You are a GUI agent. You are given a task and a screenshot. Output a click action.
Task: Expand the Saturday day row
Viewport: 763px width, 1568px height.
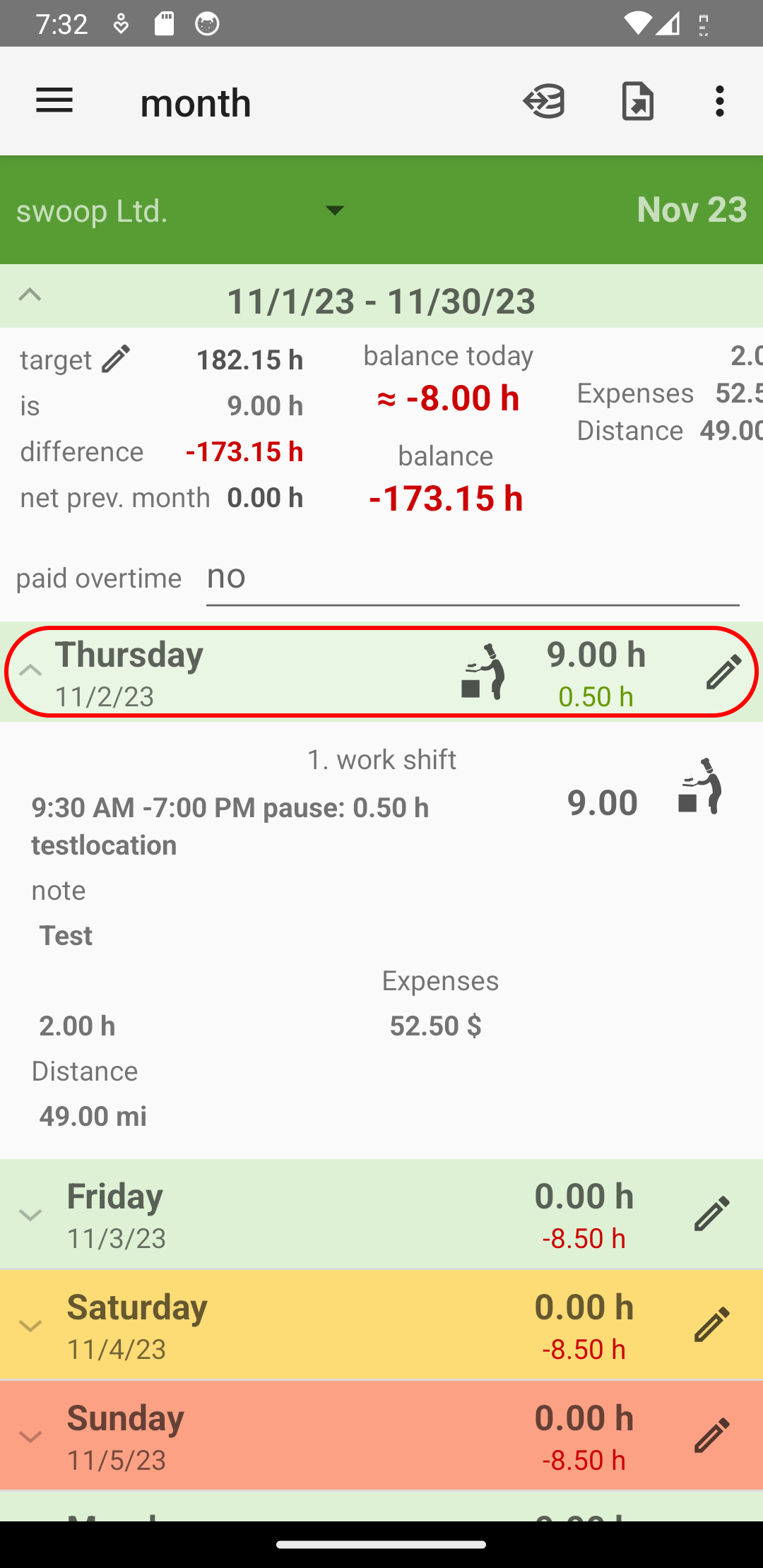(30, 1326)
